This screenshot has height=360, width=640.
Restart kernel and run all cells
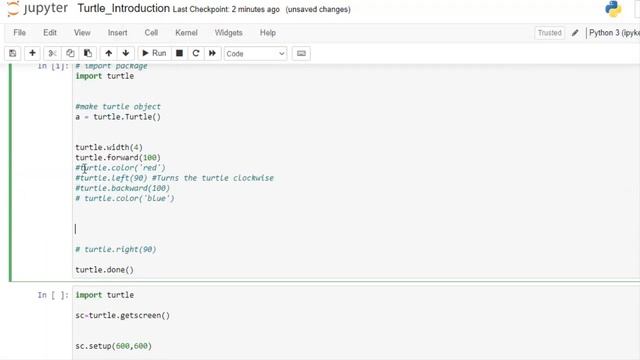[x=212, y=53]
